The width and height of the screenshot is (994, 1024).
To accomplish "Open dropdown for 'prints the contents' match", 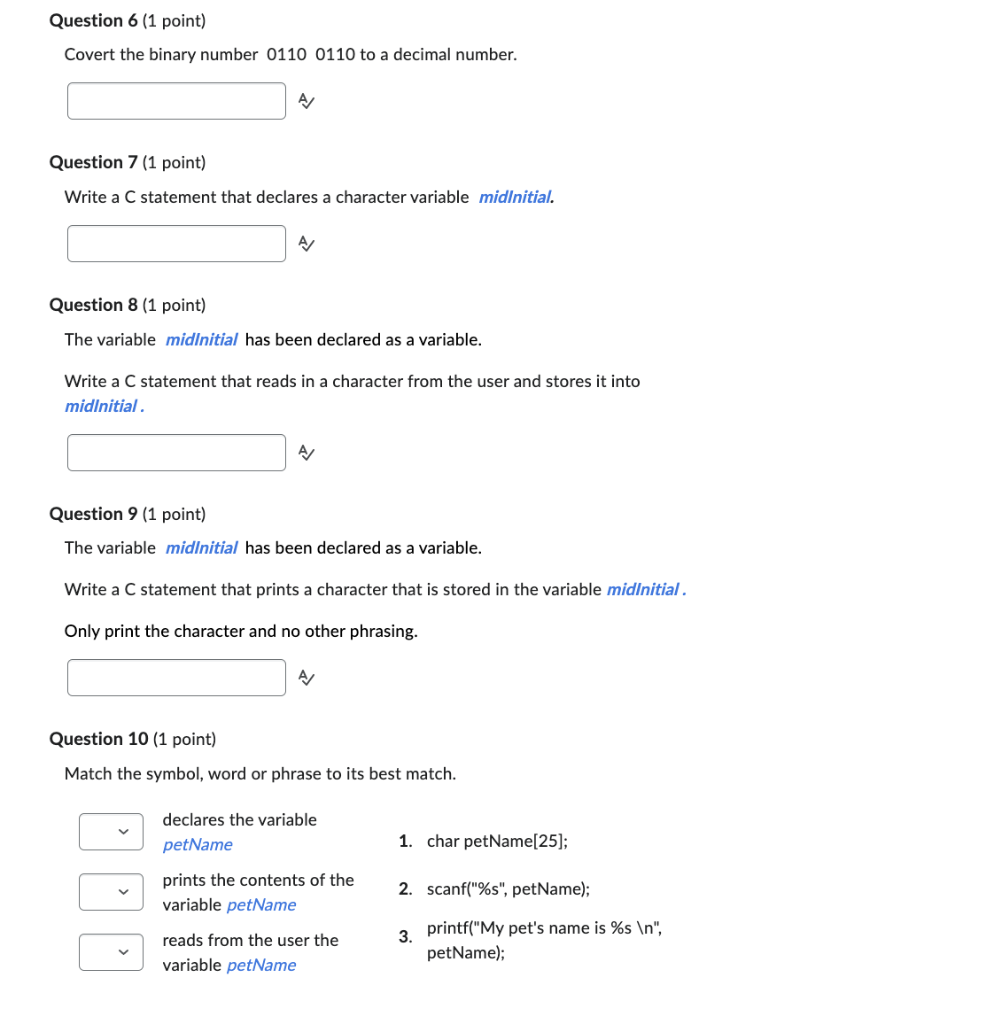I will coord(111,891).
